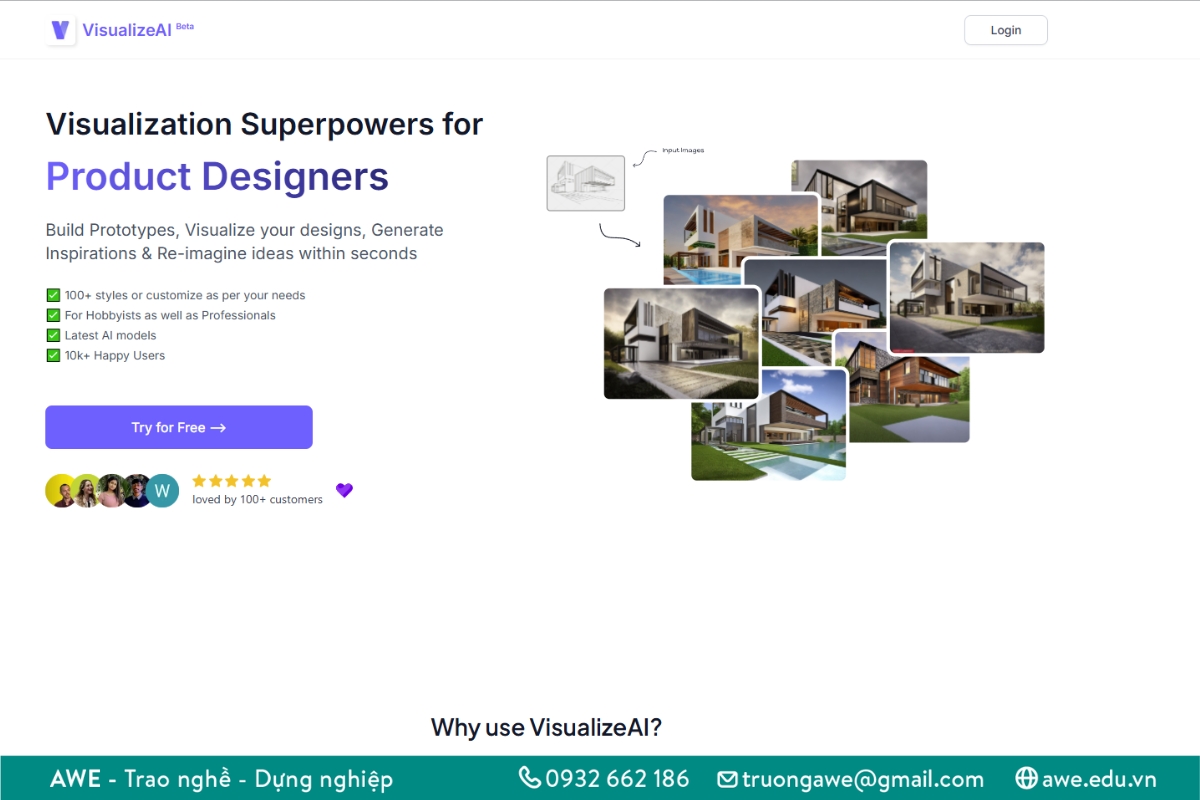Click the teal 'W' avatar circle
The width and height of the screenshot is (1200, 800).
(x=162, y=490)
